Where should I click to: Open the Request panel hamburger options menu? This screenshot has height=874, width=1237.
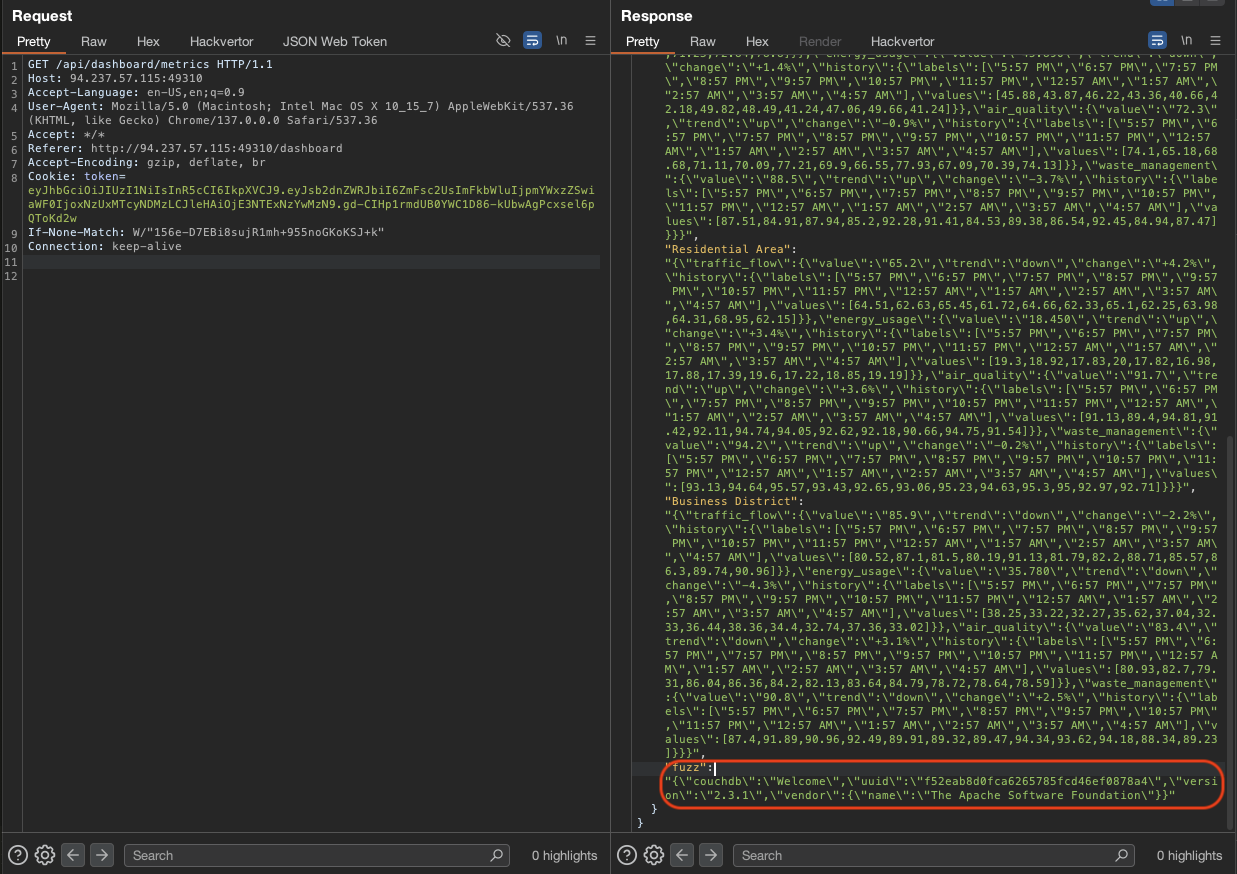pos(591,41)
